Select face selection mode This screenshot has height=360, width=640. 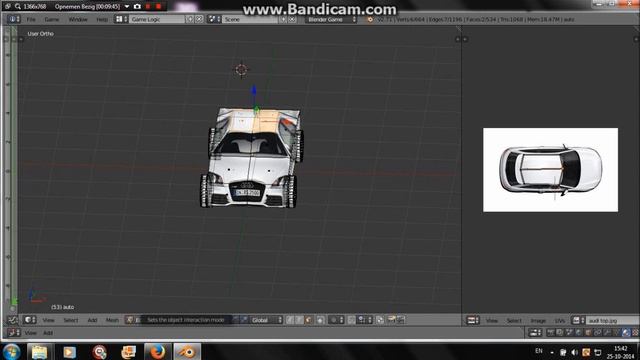click(x=309, y=320)
